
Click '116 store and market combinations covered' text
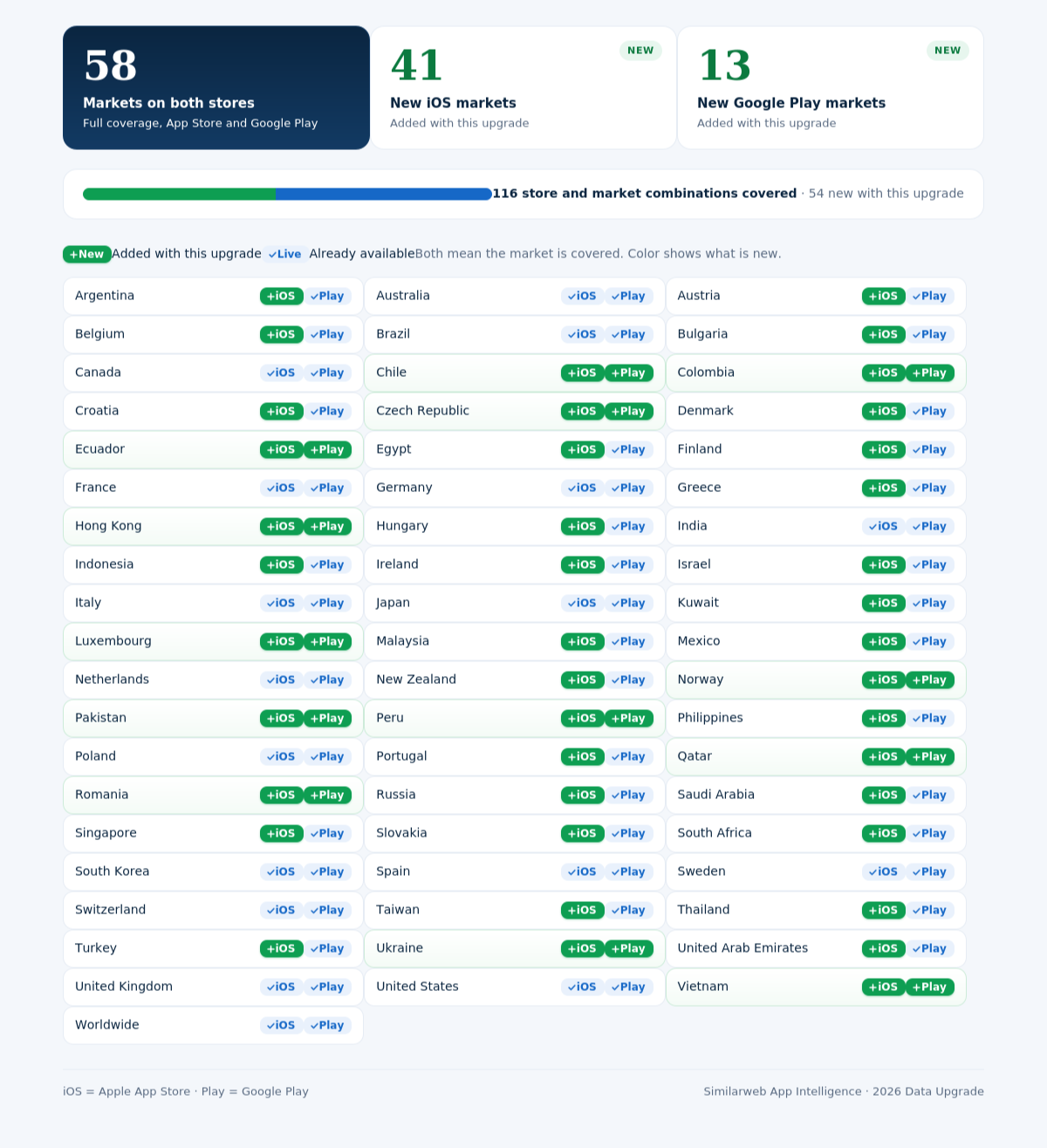point(645,194)
